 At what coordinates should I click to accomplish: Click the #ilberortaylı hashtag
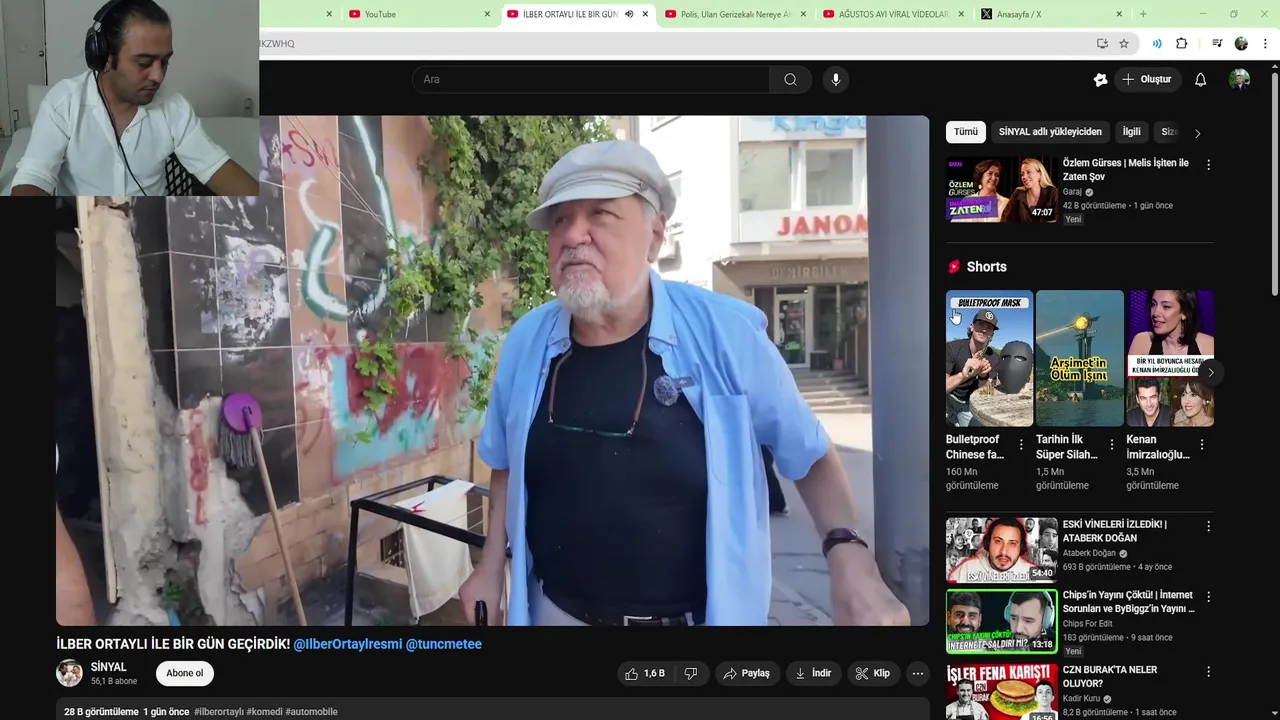click(x=219, y=712)
